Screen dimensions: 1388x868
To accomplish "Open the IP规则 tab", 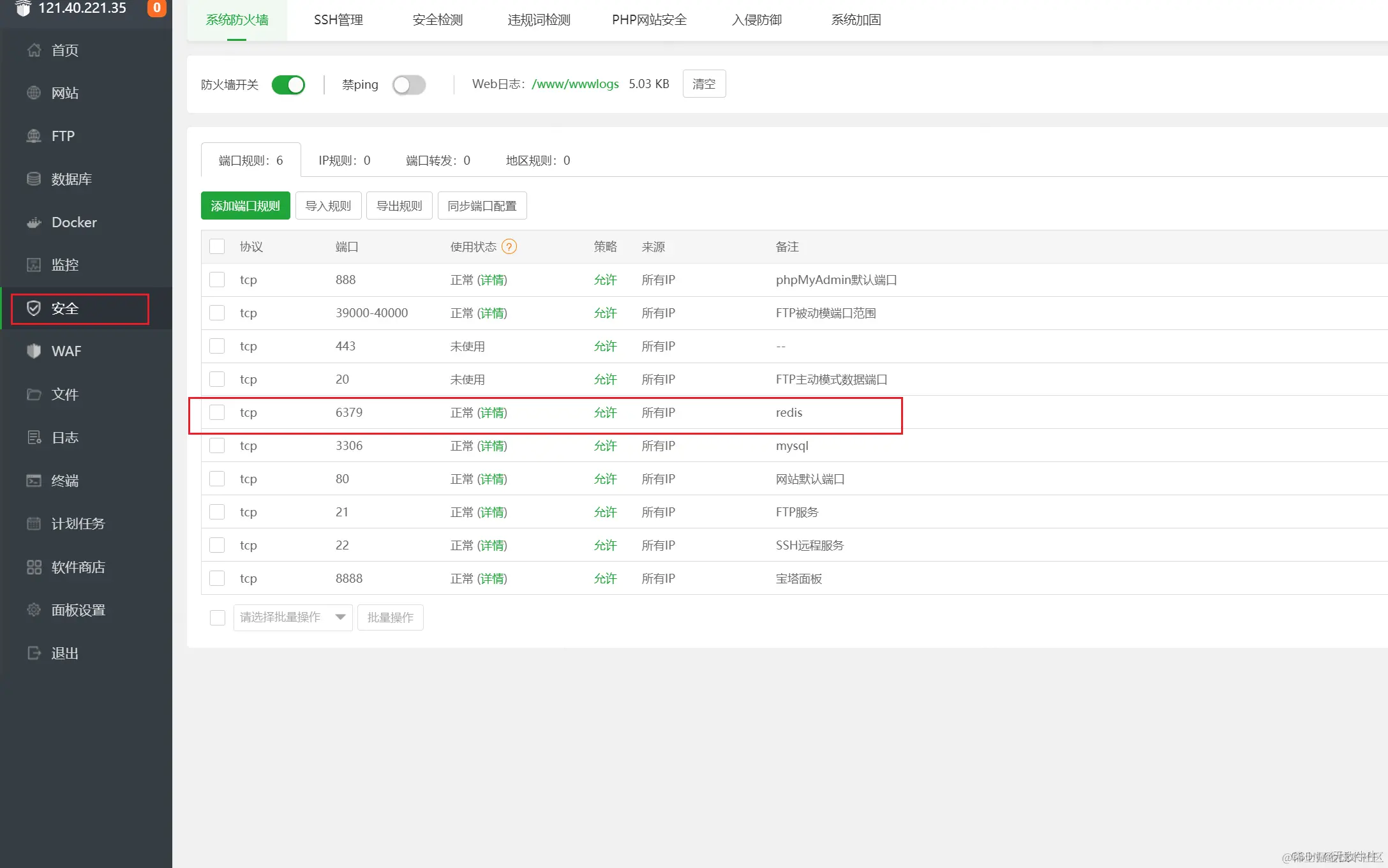I will (x=344, y=160).
